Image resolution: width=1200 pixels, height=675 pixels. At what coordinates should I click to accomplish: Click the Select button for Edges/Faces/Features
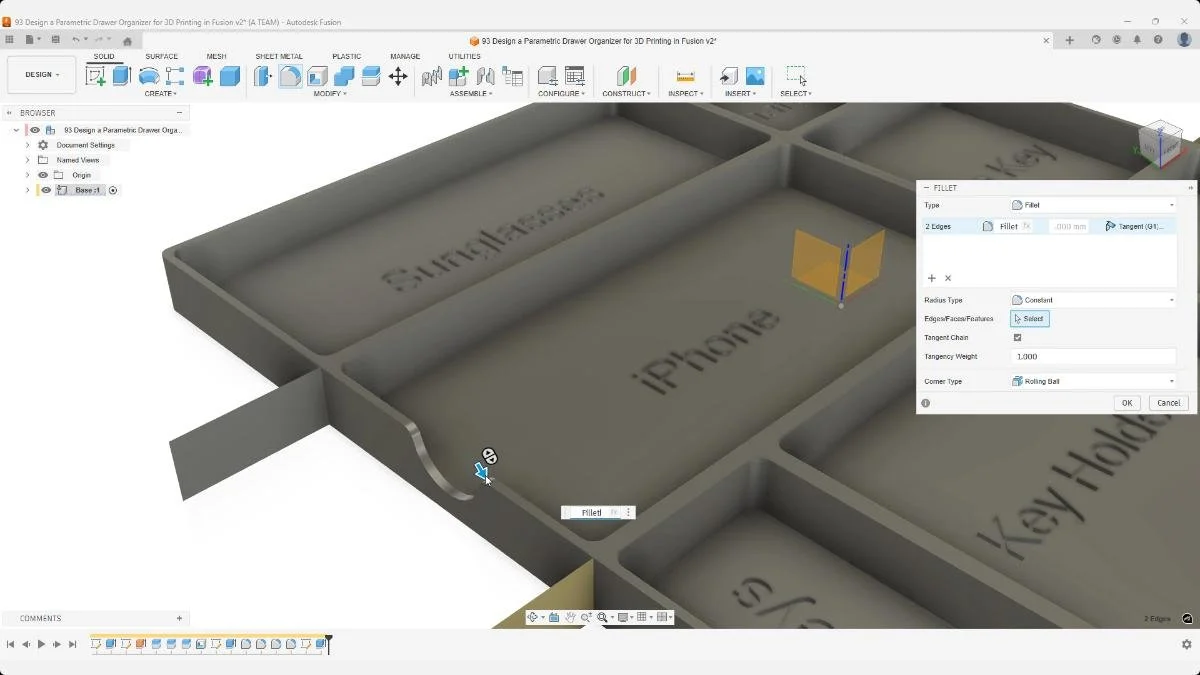click(1029, 319)
